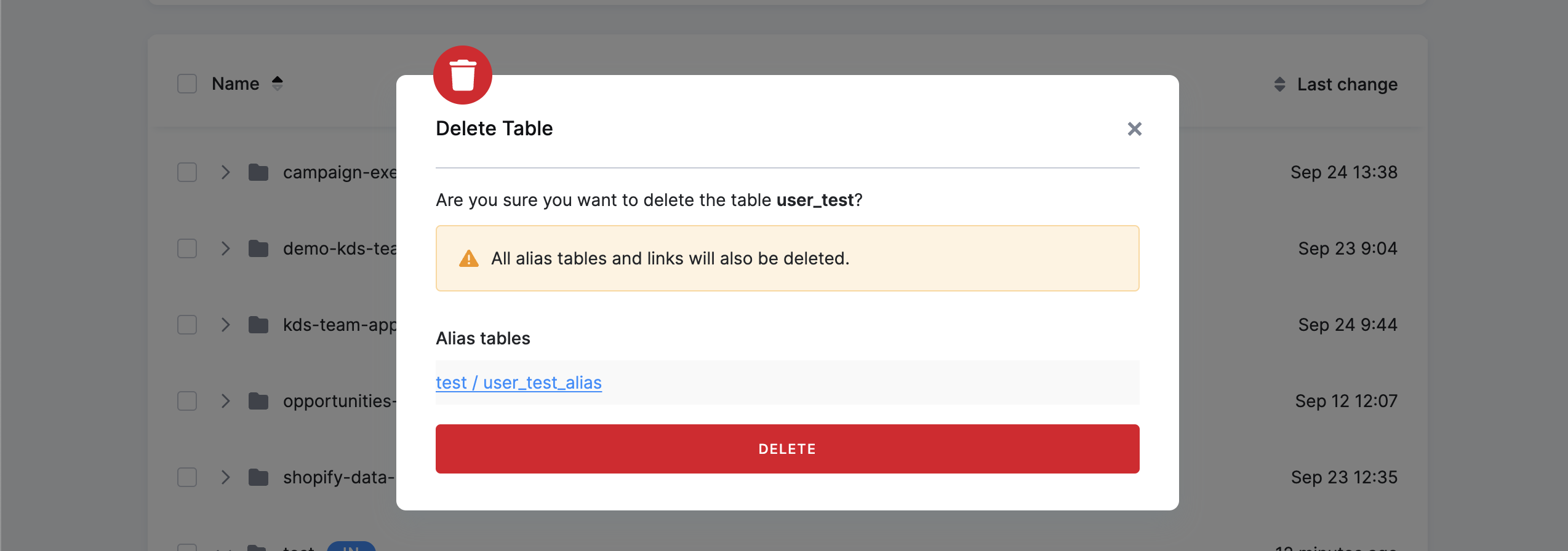Sort by Name using the sort arrows
Screen dimensions: 1568x551
pyautogui.click(x=278, y=84)
